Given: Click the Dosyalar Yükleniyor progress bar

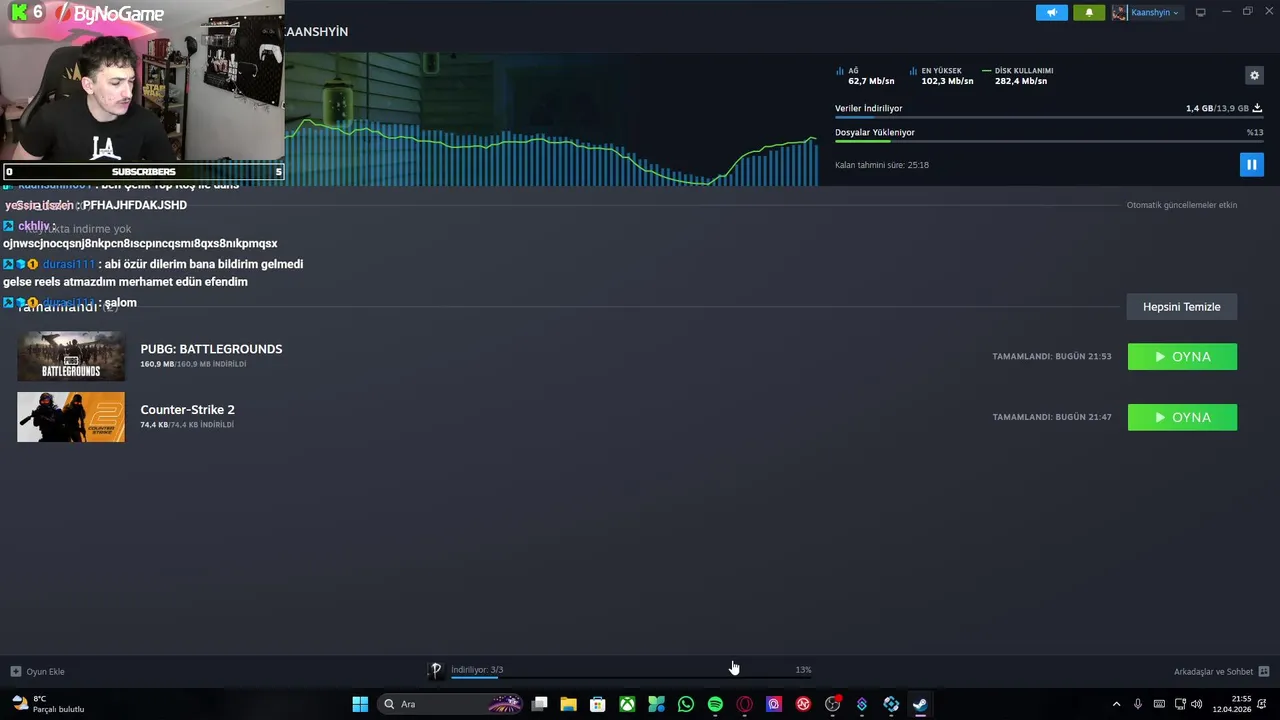Looking at the screenshot, I should (x=1048, y=141).
